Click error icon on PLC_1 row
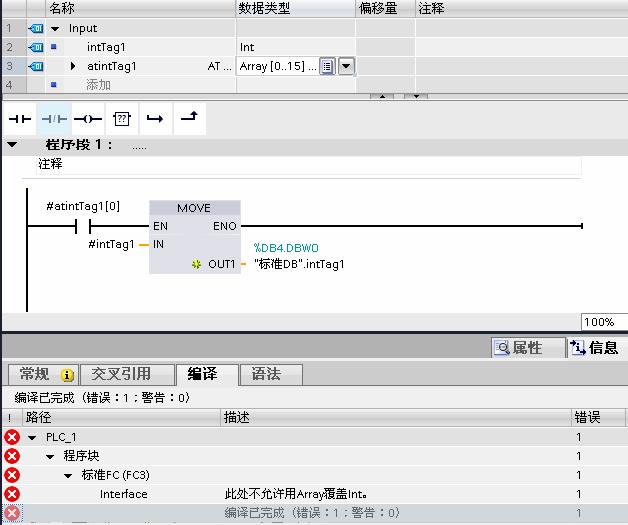628x525 pixels. click(12, 437)
